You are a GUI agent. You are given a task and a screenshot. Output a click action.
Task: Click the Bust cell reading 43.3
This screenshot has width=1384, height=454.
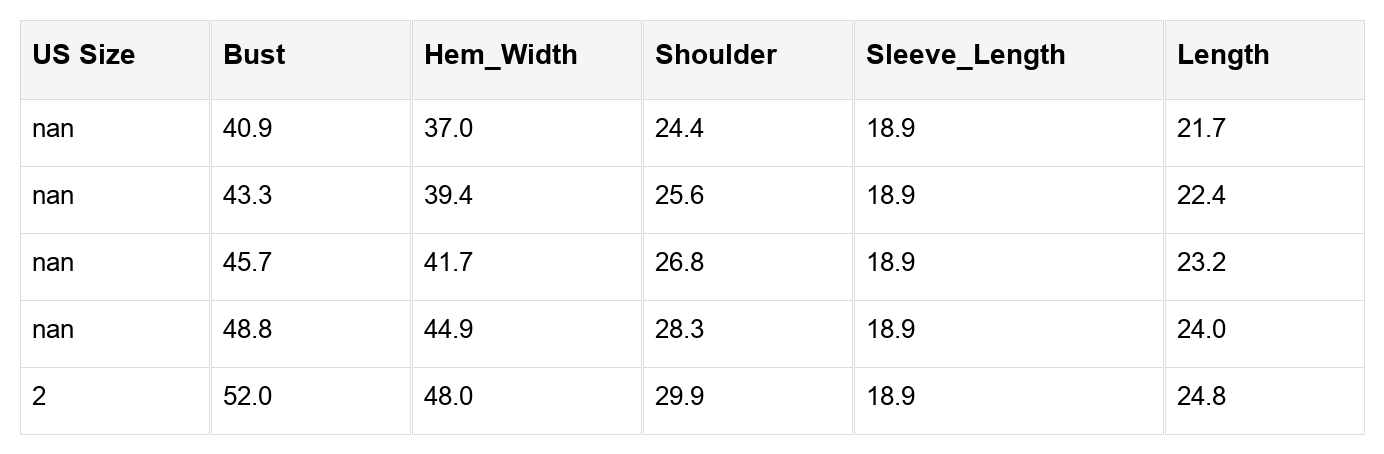point(247,196)
